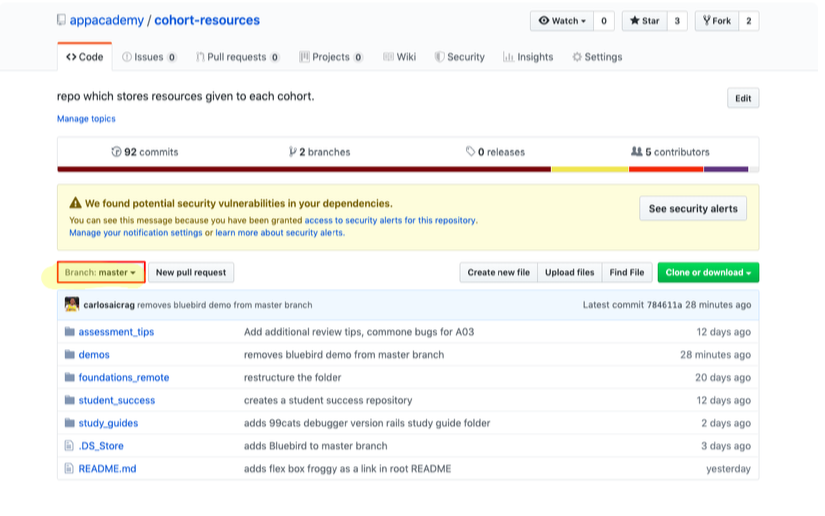
Task: Open the foundations_remote folder
Action: [124, 377]
